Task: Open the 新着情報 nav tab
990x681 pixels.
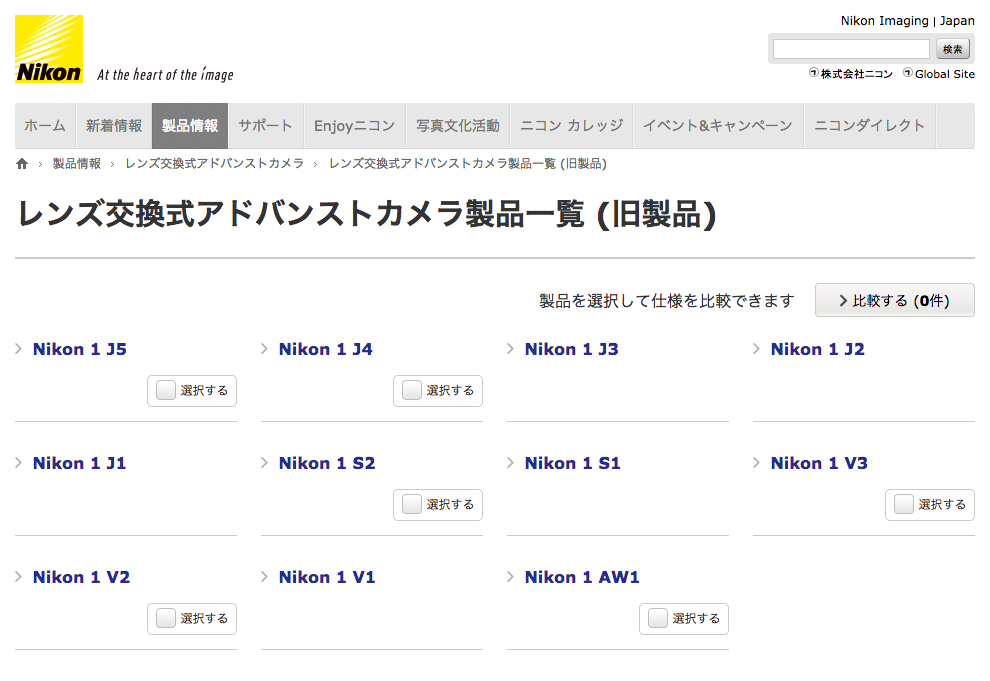Action: [114, 126]
